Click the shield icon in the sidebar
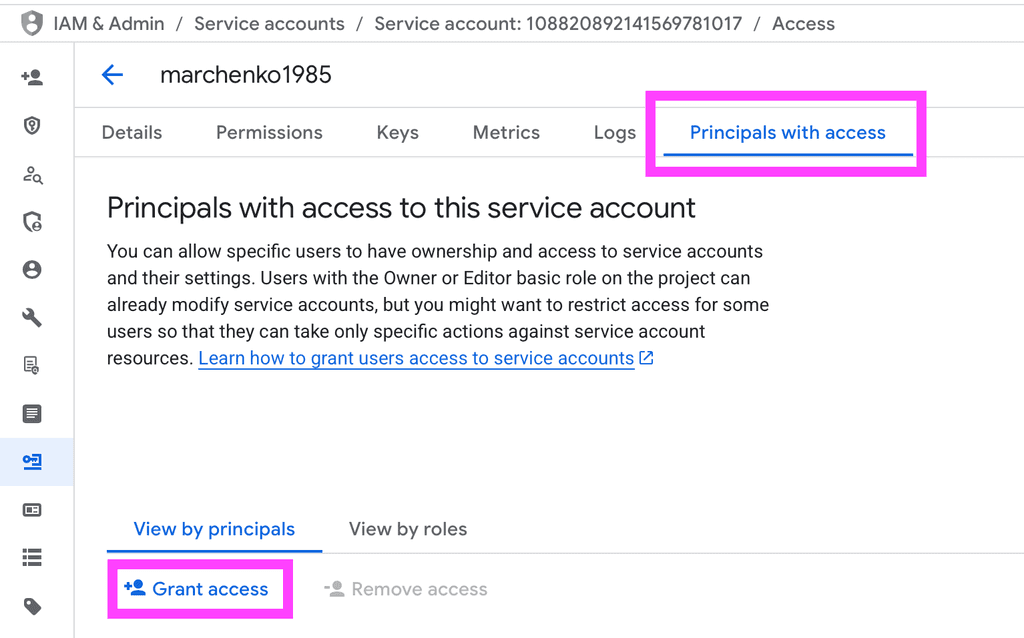The image size is (1024, 638). [x=32, y=125]
